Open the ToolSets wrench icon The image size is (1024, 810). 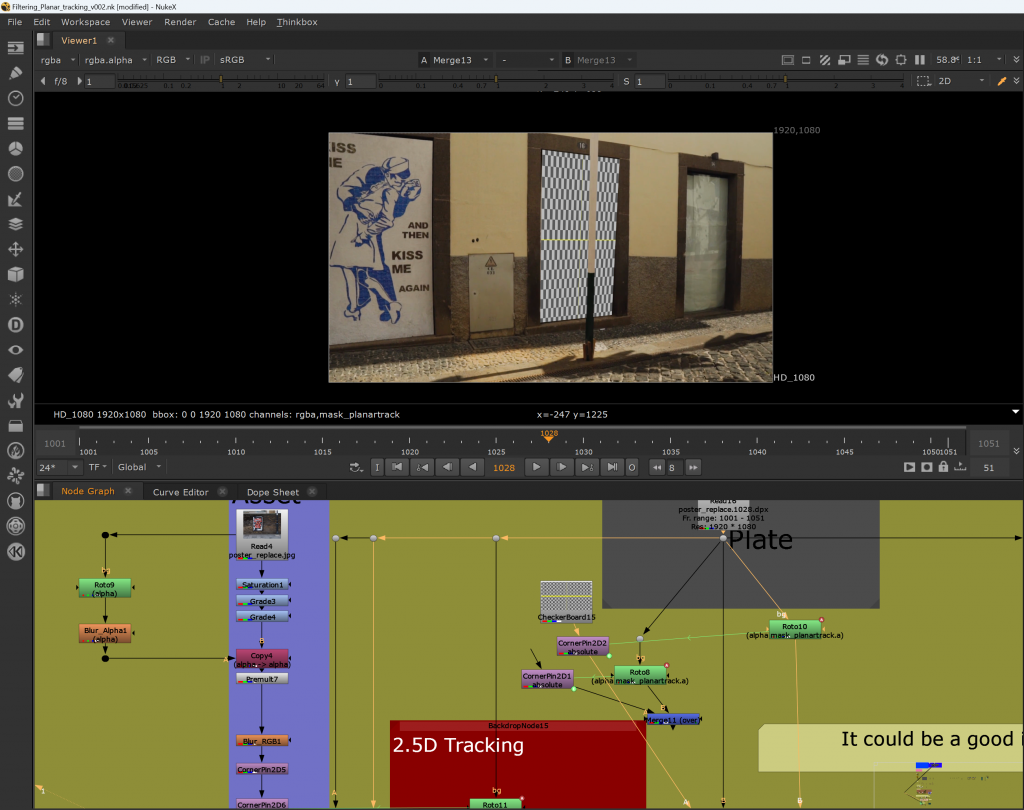[x=16, y=400]
